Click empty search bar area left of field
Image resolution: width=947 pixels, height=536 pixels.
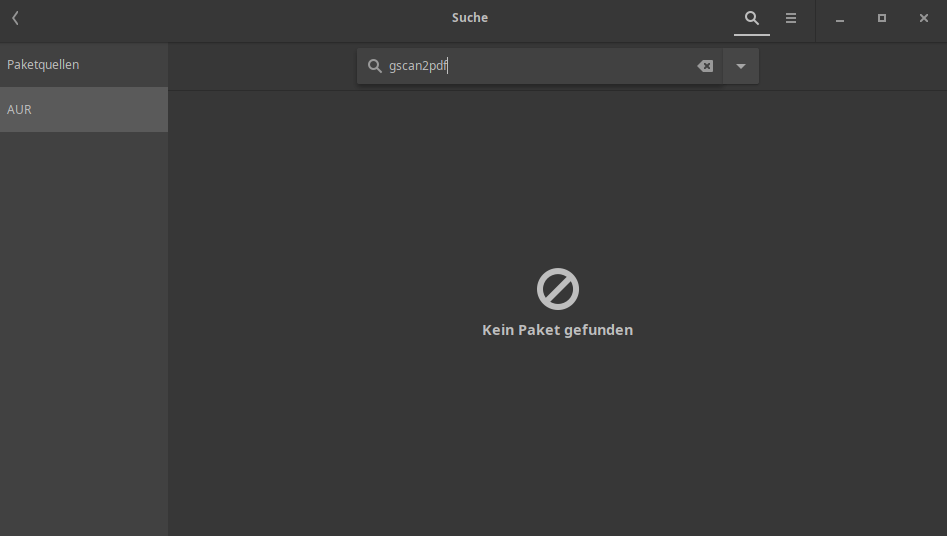(260, 66)
